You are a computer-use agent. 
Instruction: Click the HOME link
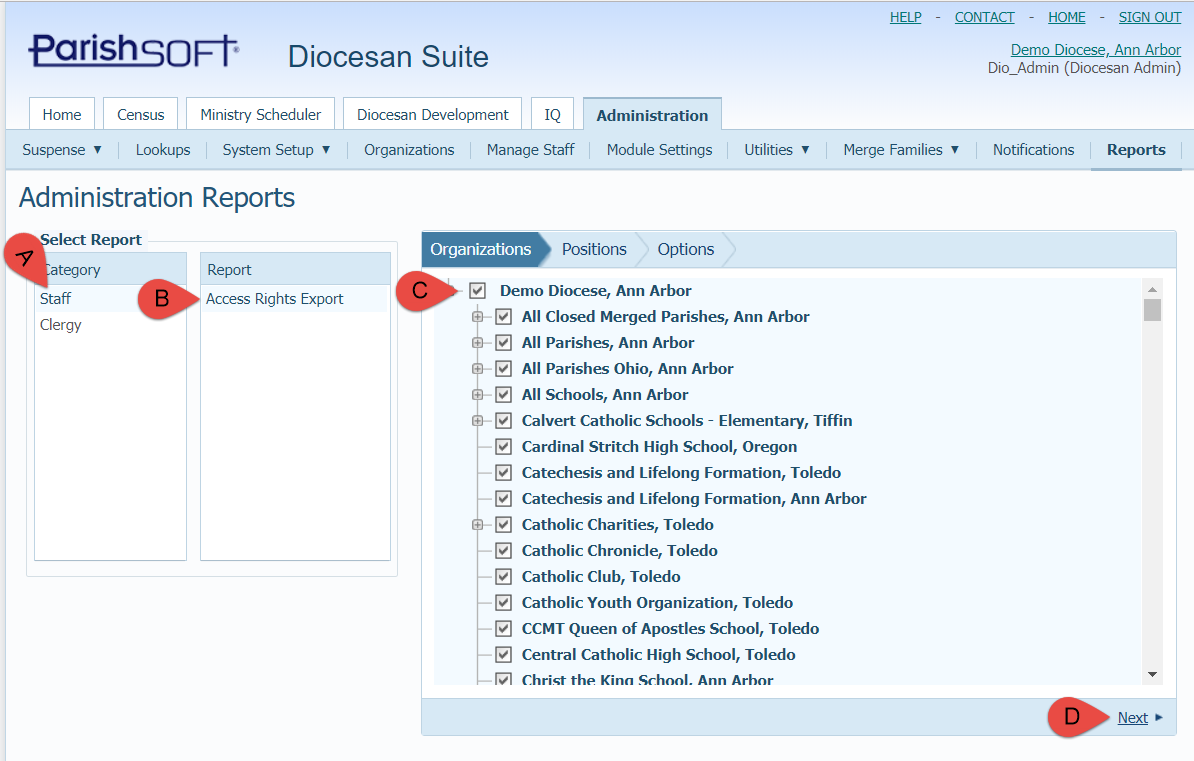(x=1067, y=17)
